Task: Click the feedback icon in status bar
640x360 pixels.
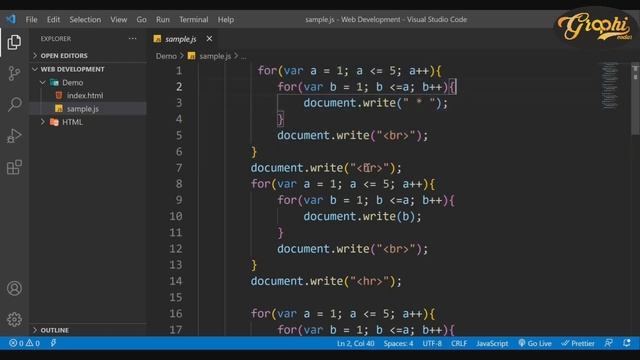Action: click(608, 343)
